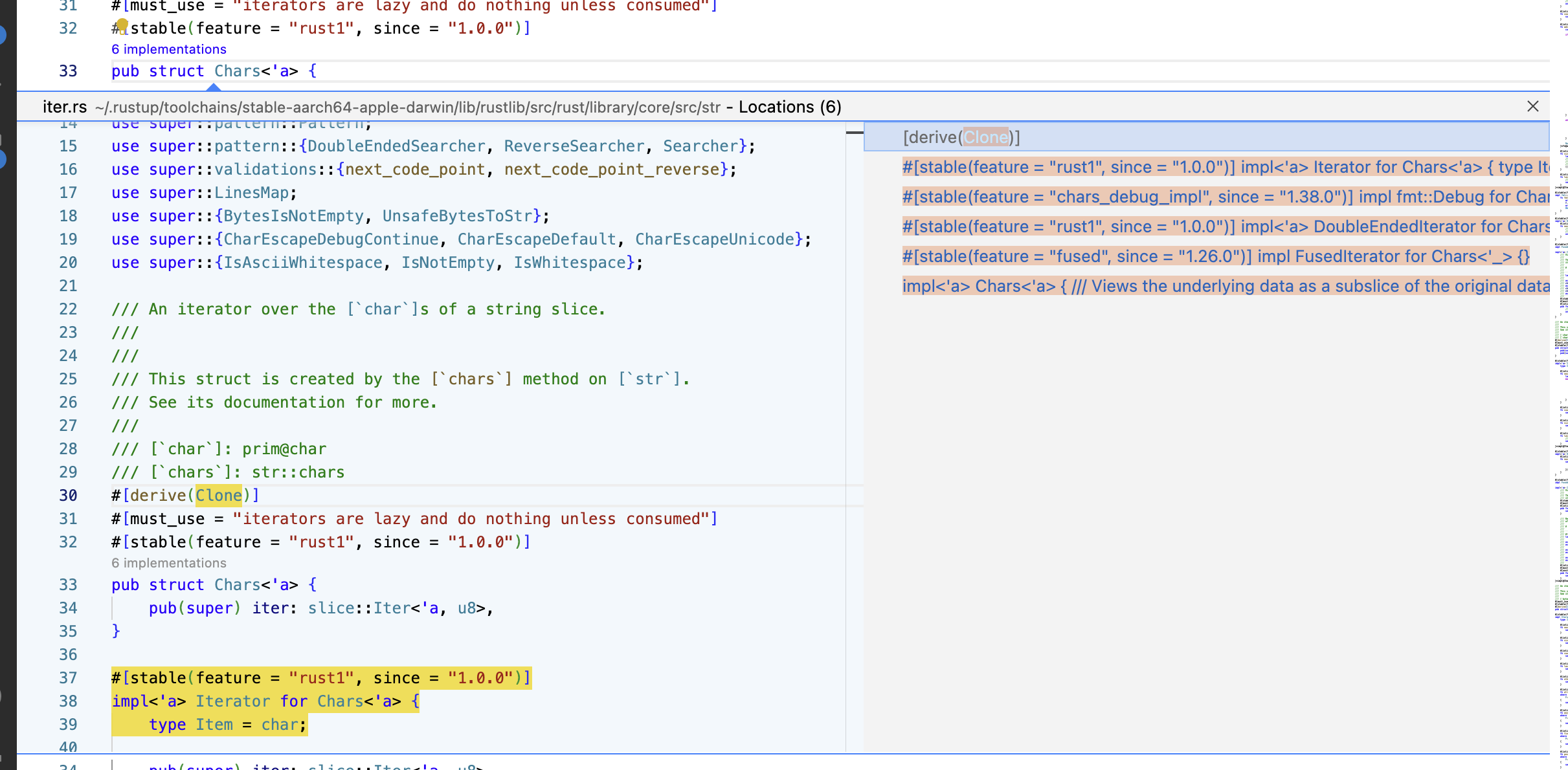Click 'Iterator' in impl on line 38
The image size is (1568, 770).
(x=233, y=701)
